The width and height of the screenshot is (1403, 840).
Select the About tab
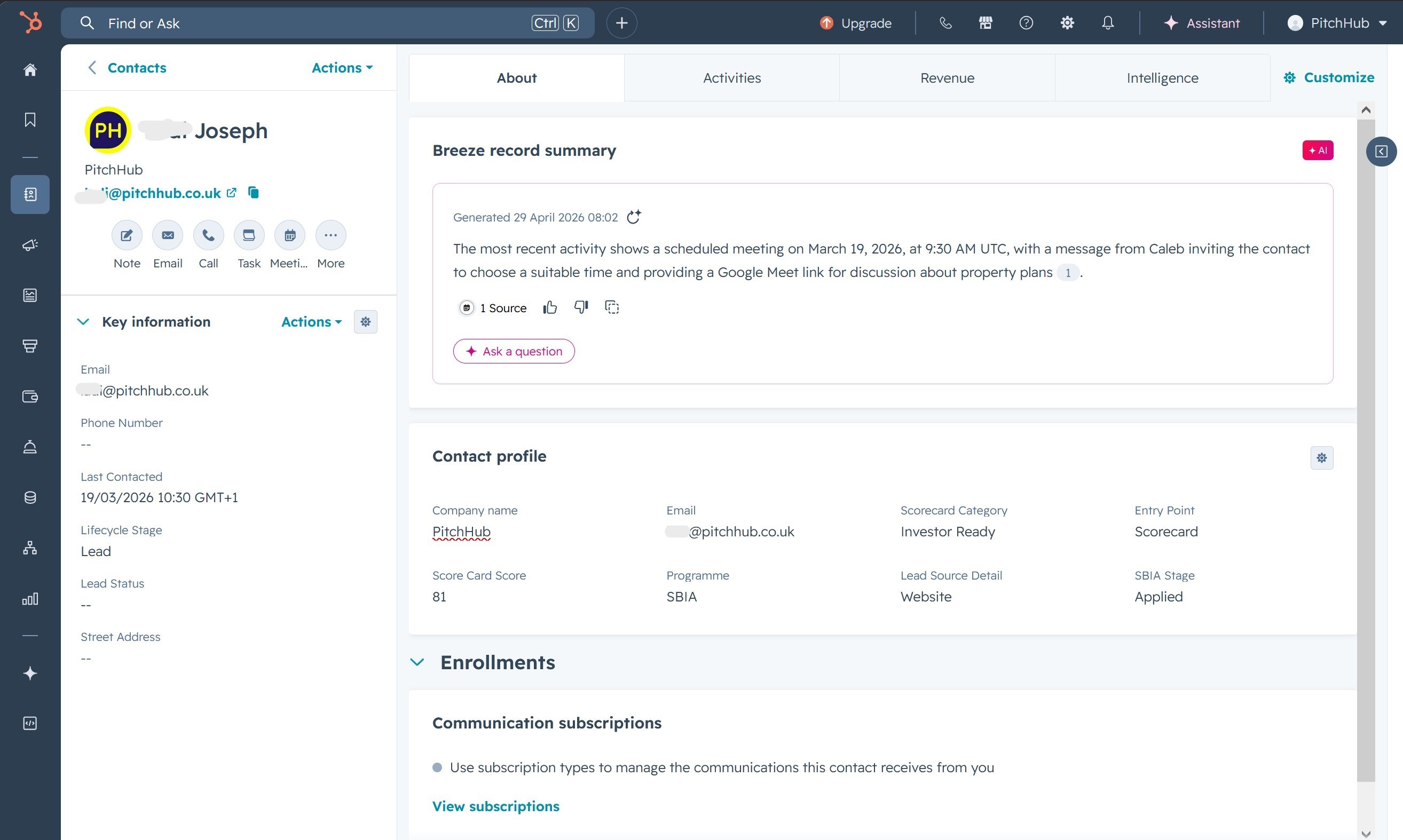[x=516, y=77]
